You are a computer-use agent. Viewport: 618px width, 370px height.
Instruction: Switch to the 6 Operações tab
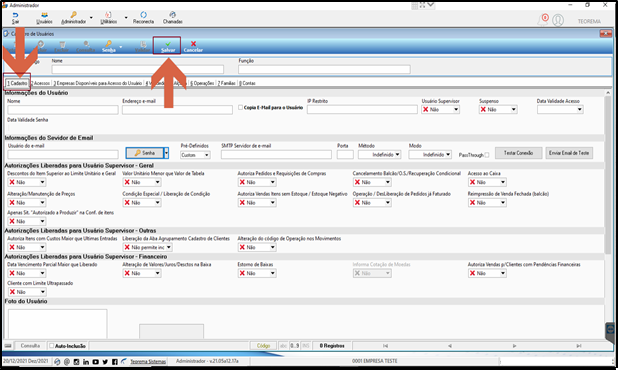(x=202, y=83)
